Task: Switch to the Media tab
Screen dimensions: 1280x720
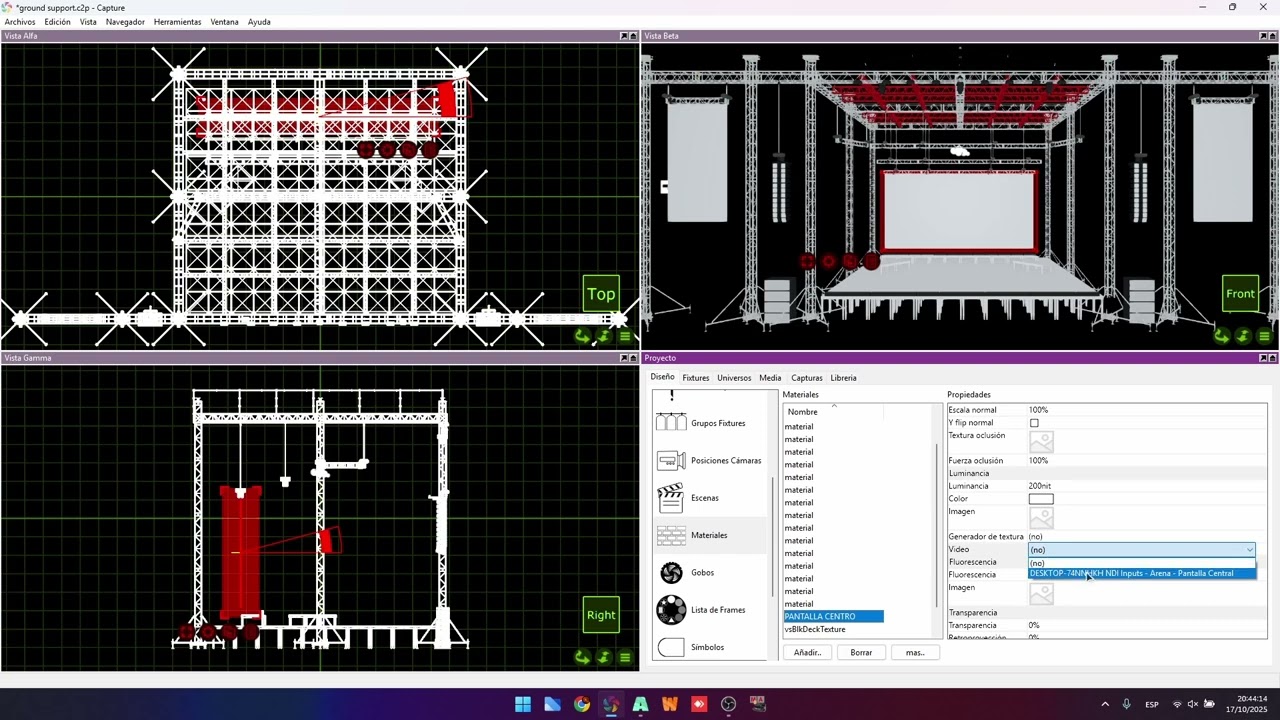Action: pos(770,378)
